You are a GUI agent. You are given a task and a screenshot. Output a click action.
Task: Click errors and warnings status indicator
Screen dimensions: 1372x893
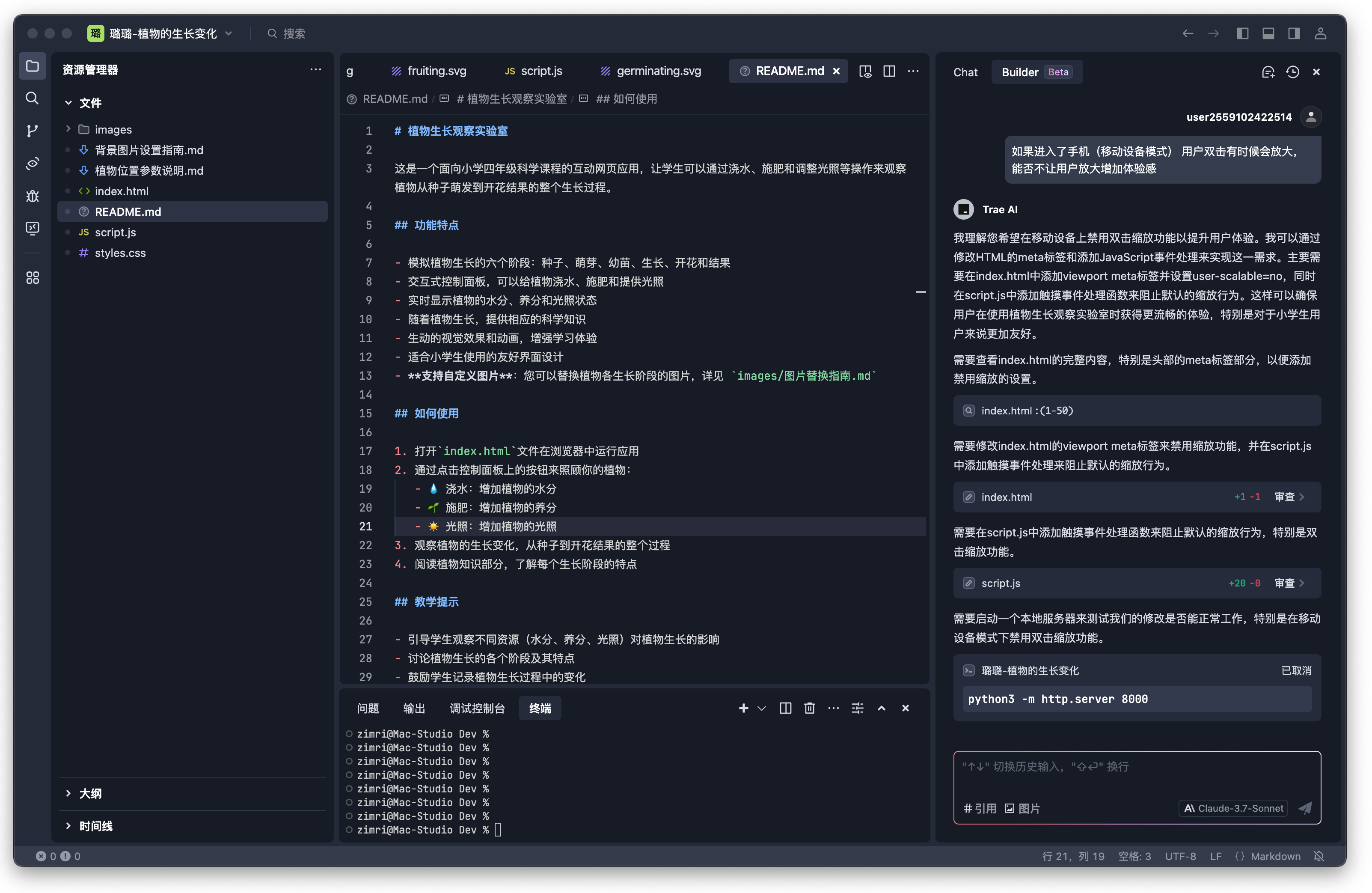[x=58, y=856]
